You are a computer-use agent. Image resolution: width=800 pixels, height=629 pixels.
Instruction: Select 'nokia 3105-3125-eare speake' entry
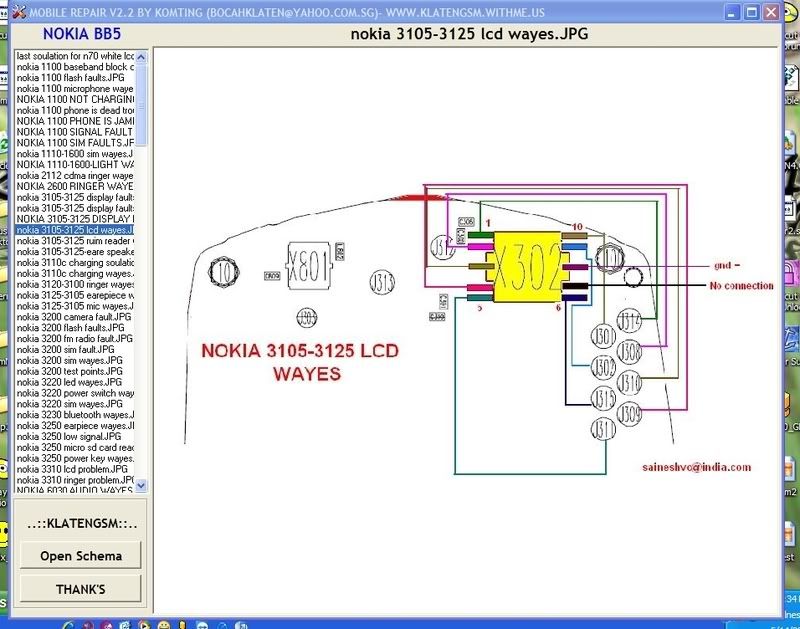pyautogui.click(x=75, y=251)
